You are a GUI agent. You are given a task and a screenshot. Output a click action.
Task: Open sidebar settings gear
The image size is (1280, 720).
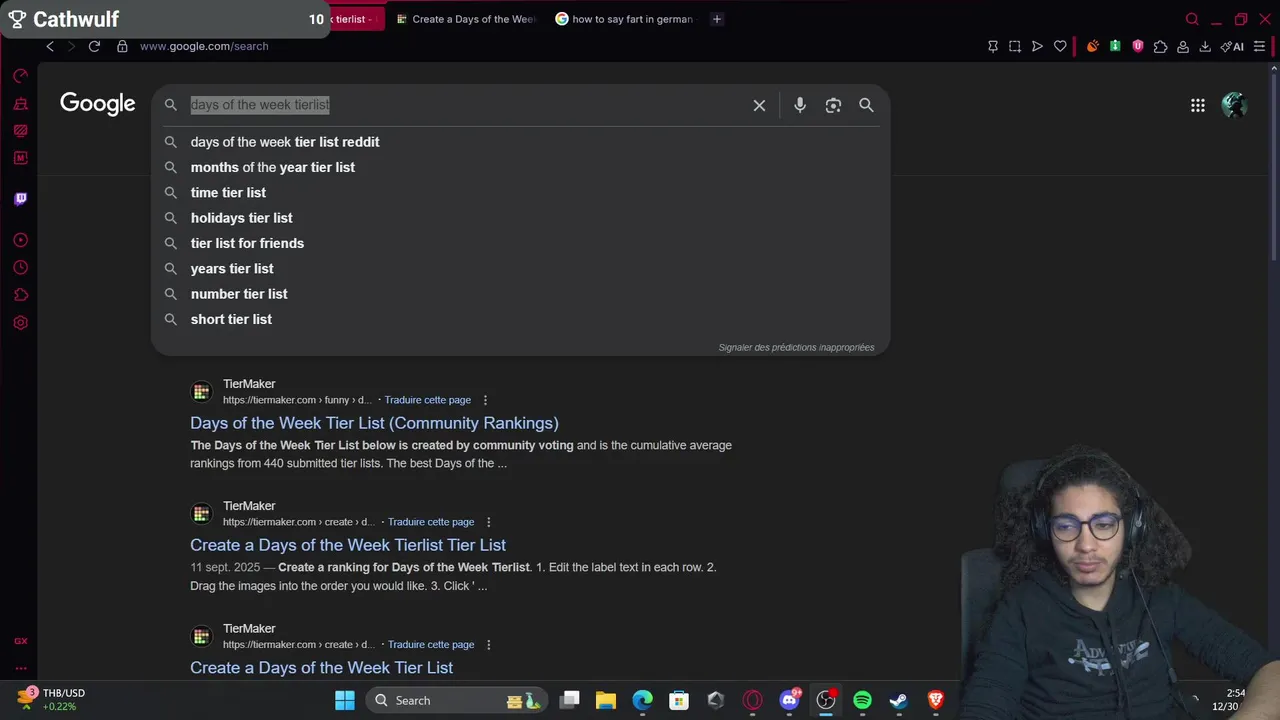(x=20, y=323)
